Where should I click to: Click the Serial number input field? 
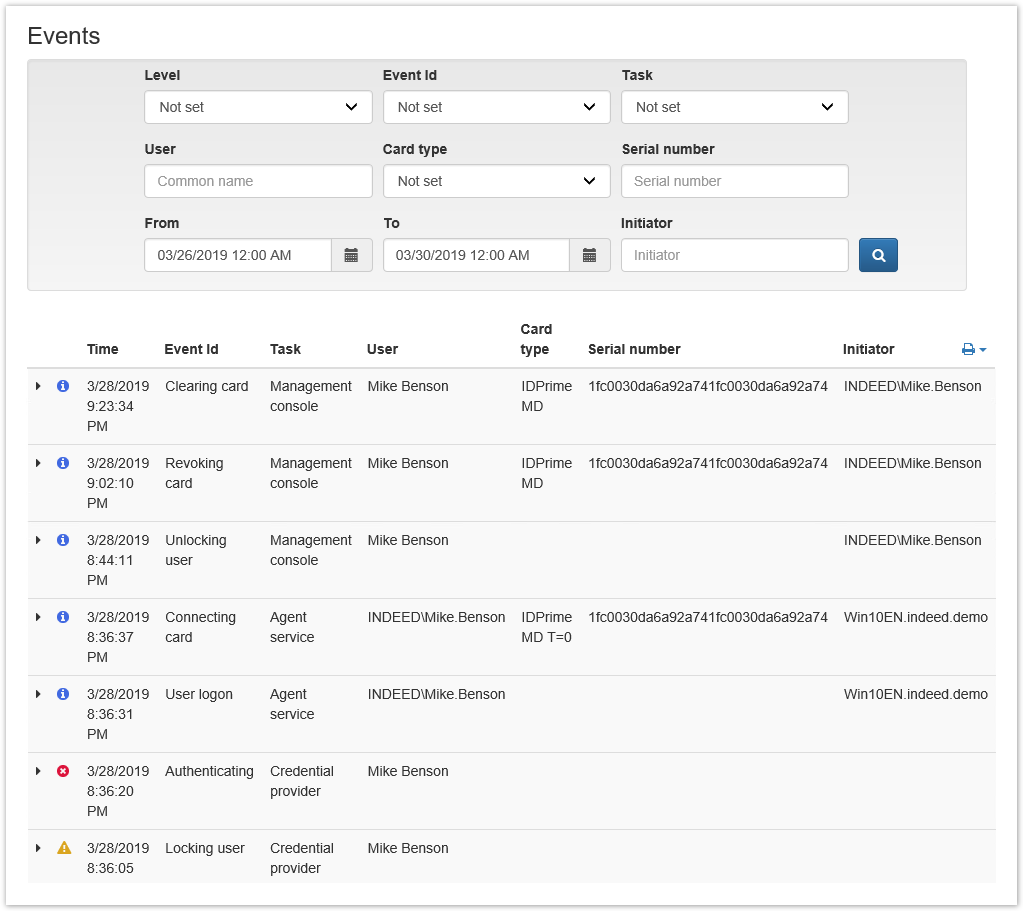pos(734,181)
